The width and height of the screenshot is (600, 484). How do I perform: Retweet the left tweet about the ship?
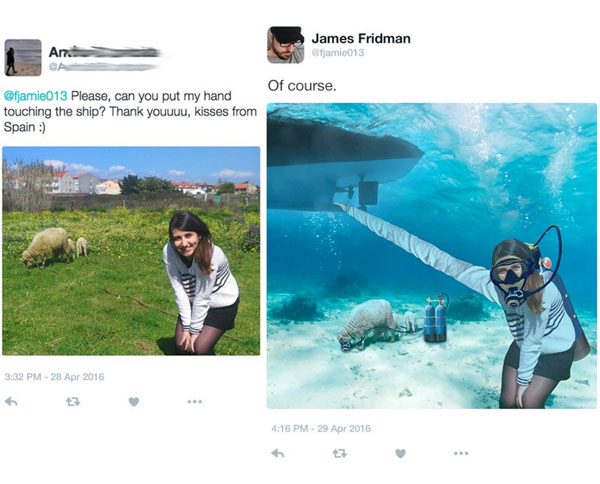tap(73, 402)
